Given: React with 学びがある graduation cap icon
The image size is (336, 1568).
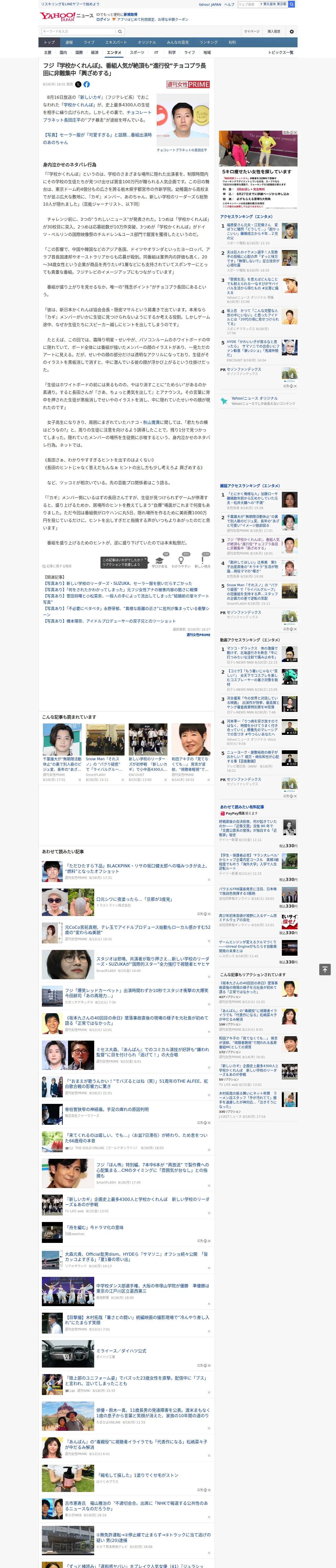Looking at the screenshot, I should point(160,560).
